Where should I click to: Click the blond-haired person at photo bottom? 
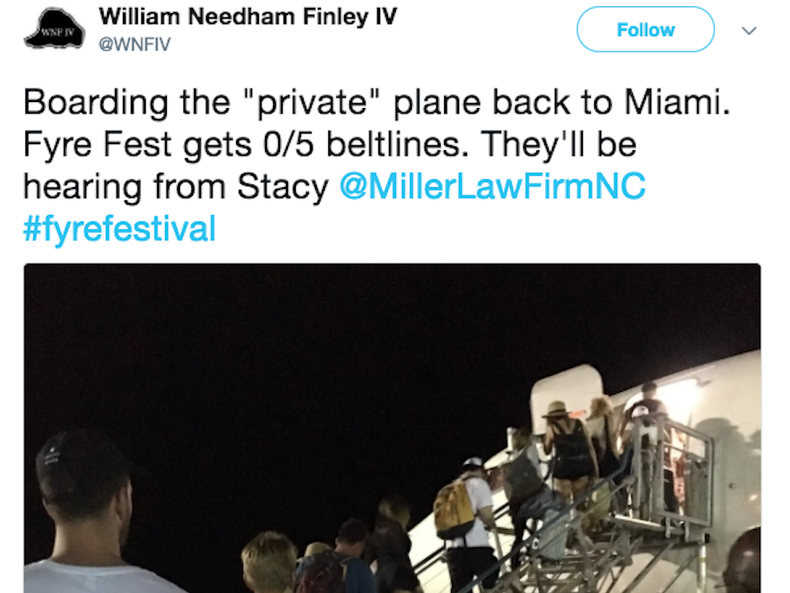point(268,560)
